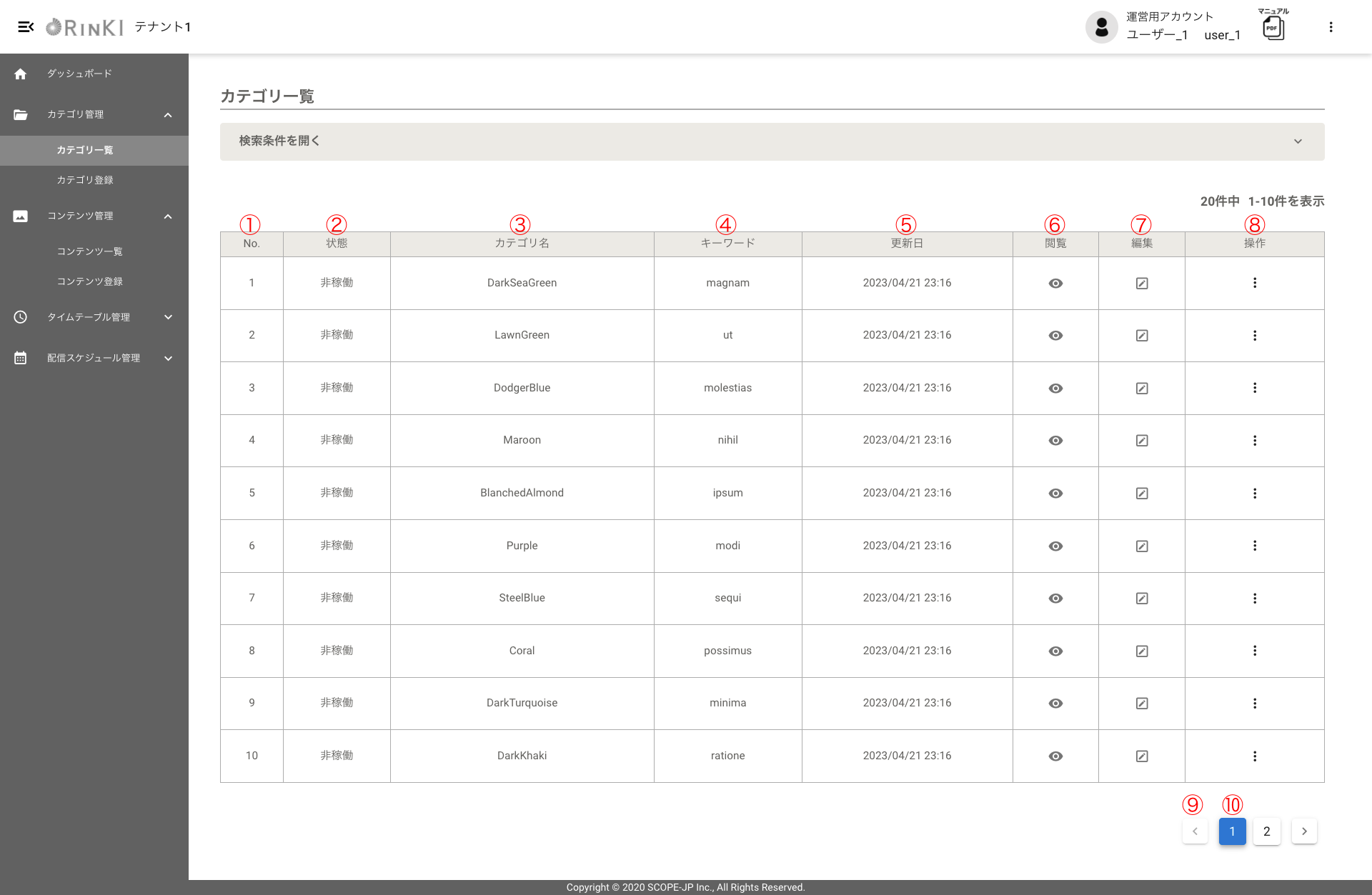Viewport: 1372px width, 895px height.
Task: Open the top-right header kebab menu
Action: click(1331, 27)
